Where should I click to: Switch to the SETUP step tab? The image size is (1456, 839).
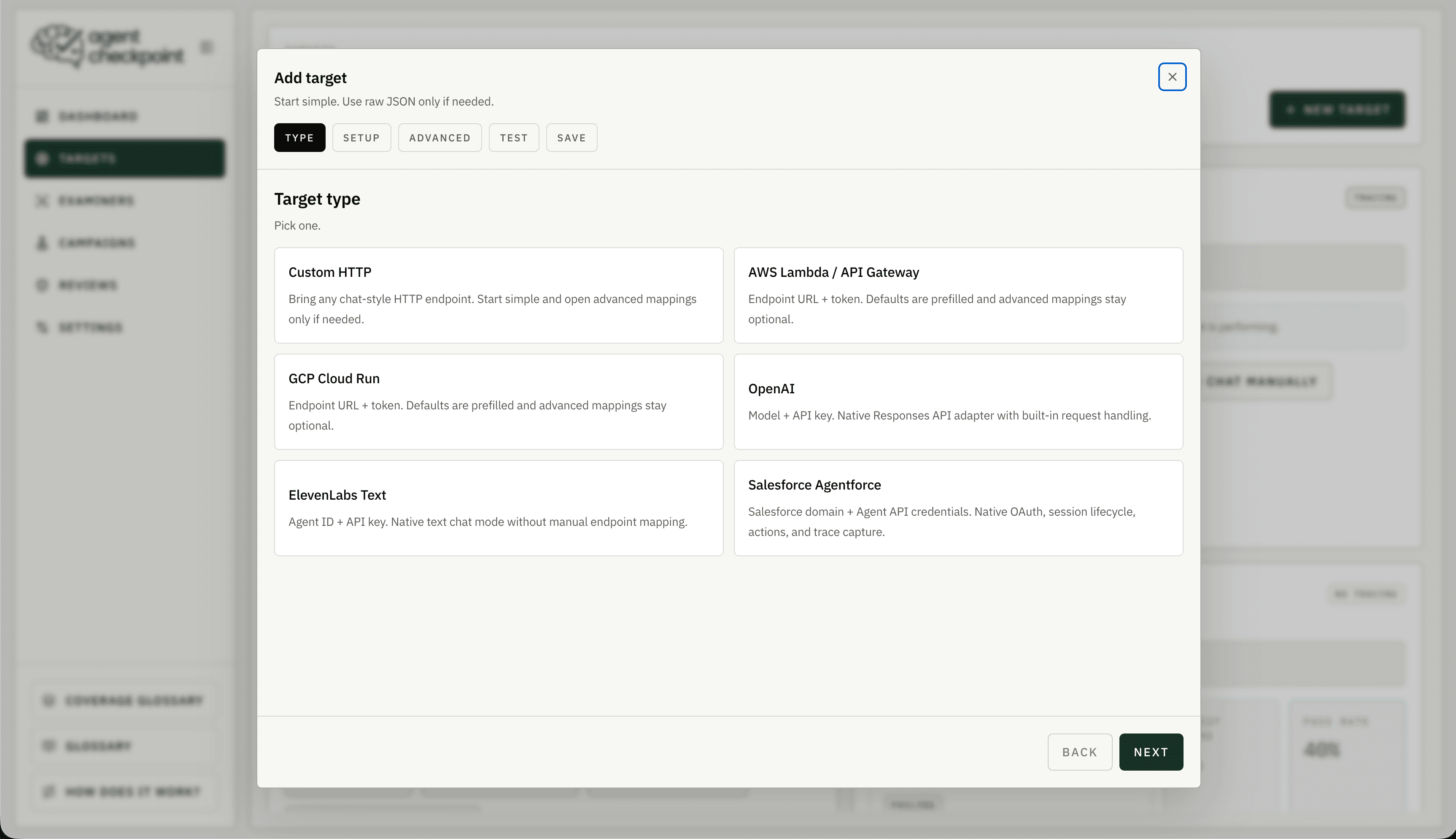(361, 138)
